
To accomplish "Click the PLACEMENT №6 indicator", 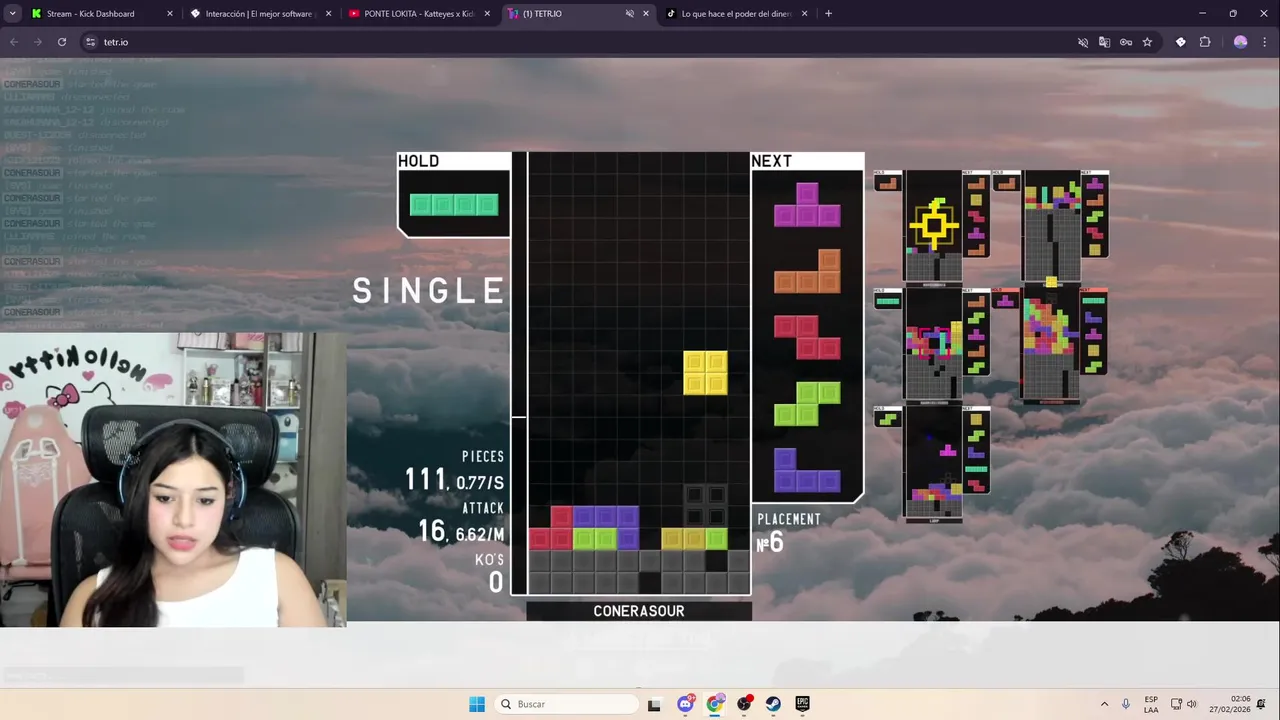I will click(x=789, y=534).
